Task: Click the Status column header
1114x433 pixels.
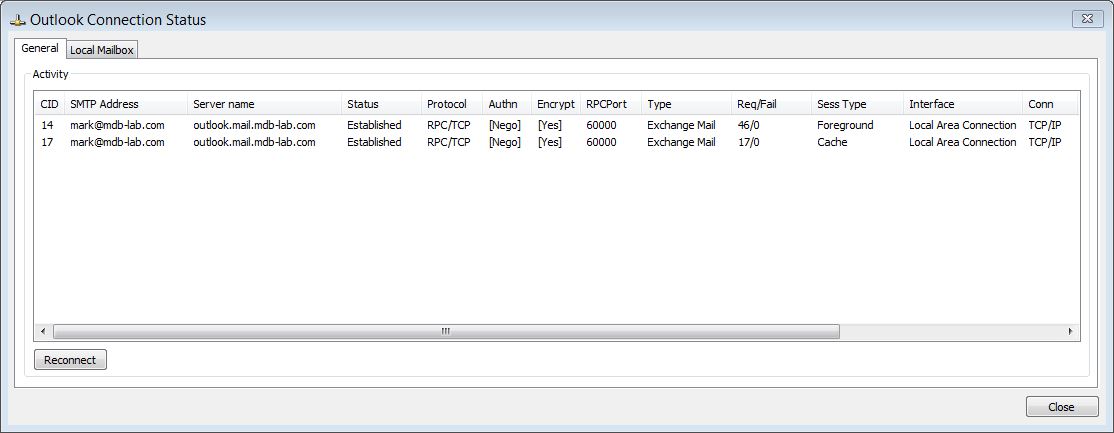Action: click(362, 104)
